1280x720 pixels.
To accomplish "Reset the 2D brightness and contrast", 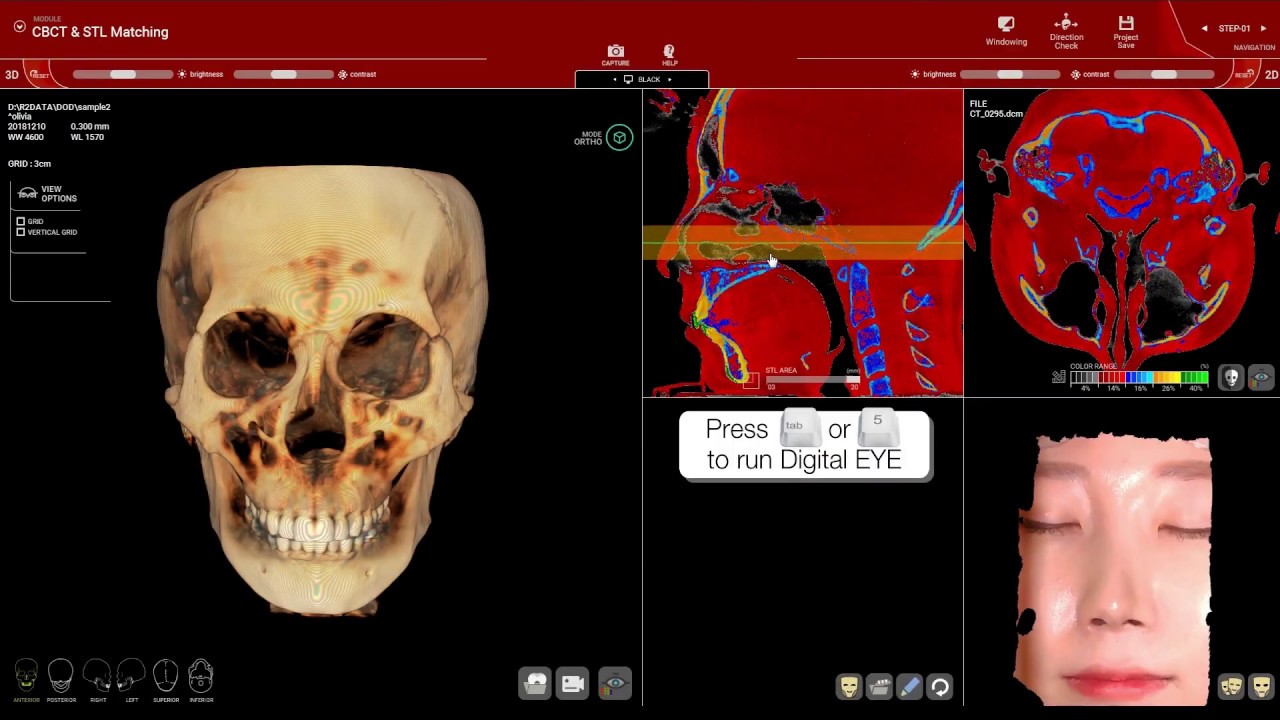I will pyautogui.click(x=1243, y=75).
